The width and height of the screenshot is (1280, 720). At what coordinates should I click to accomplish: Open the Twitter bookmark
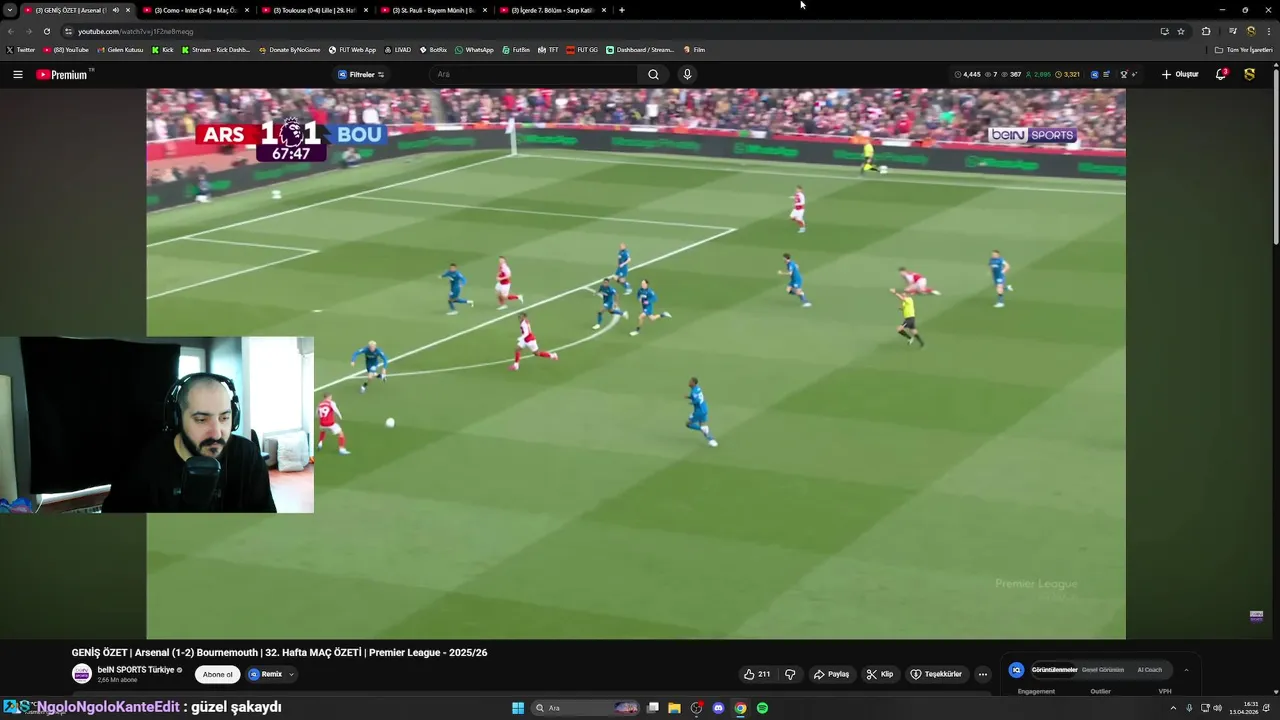click(20, 49)
